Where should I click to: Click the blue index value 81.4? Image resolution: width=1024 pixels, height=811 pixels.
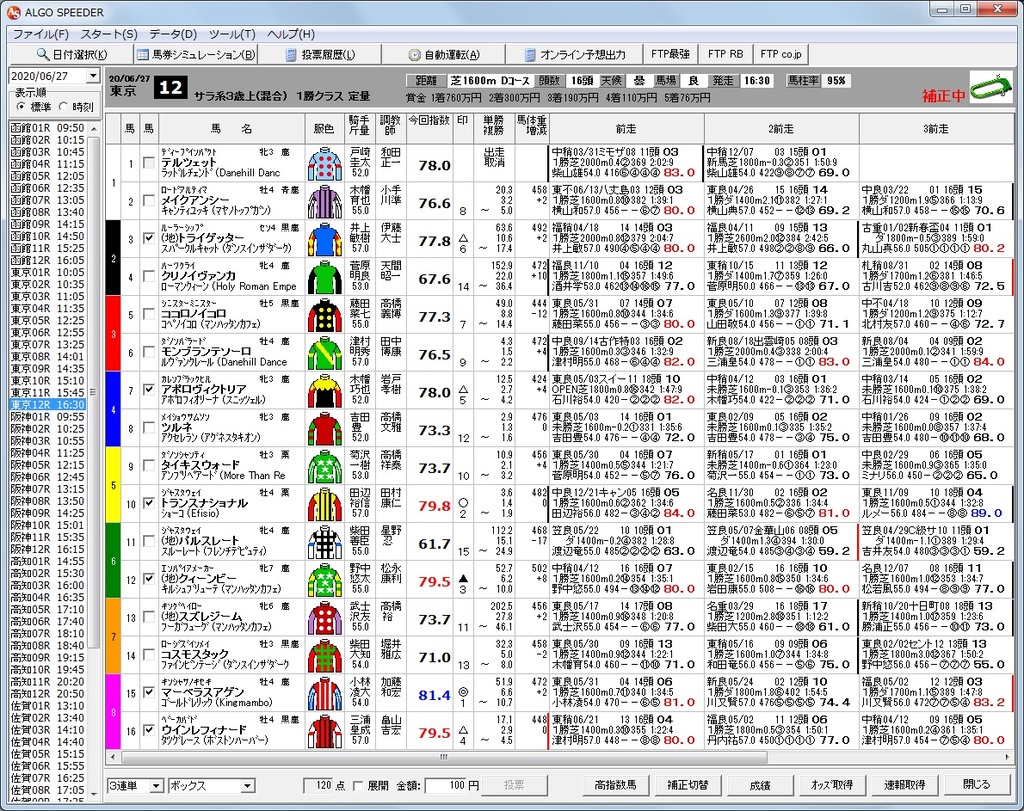coord(434,695)
